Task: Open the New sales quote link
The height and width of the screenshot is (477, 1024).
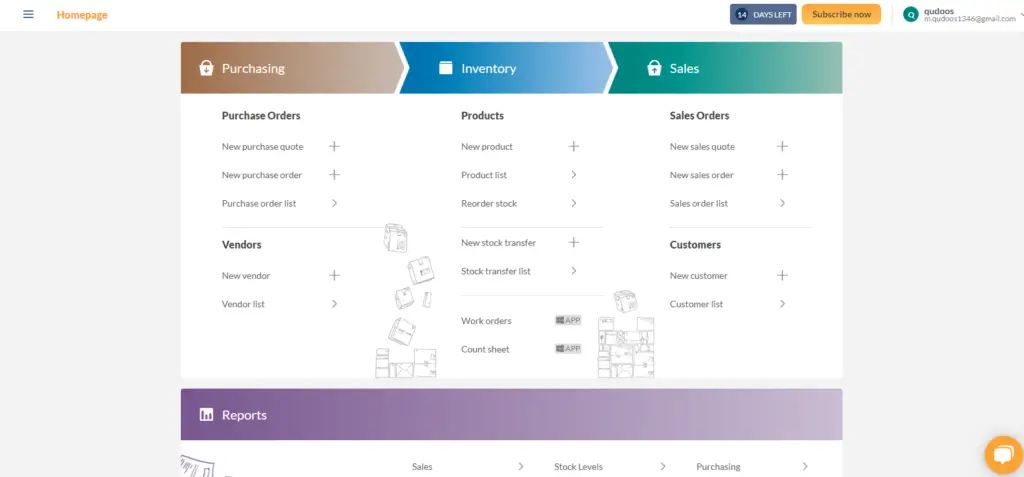Action: tap(702, 146)
